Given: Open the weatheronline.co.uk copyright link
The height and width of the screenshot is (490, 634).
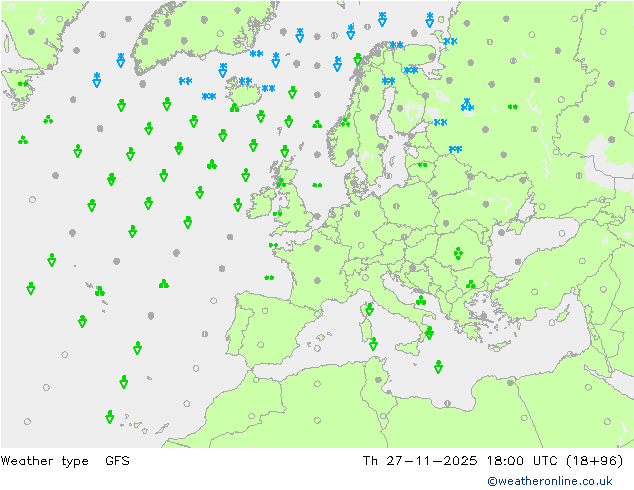Looking at the screenshot, I should point(549,481).
